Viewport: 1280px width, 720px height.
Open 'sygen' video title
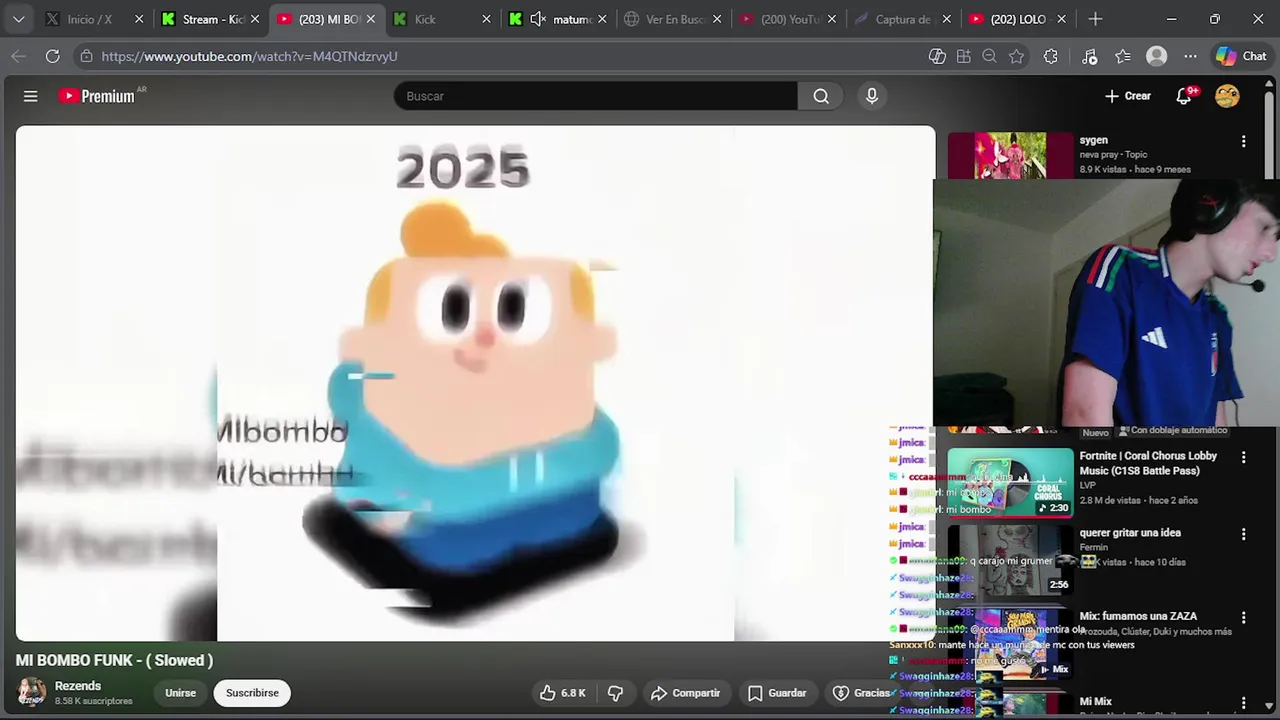point(1093,140)
